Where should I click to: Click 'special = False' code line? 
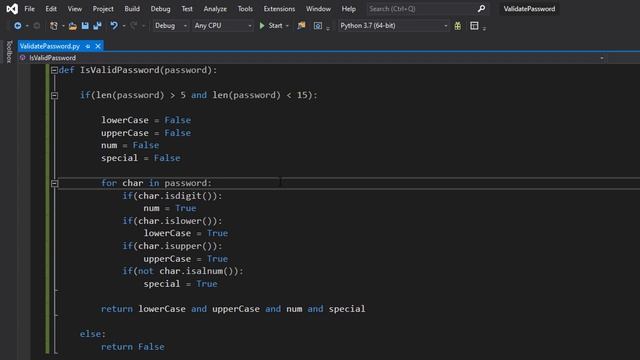[141, 158]
